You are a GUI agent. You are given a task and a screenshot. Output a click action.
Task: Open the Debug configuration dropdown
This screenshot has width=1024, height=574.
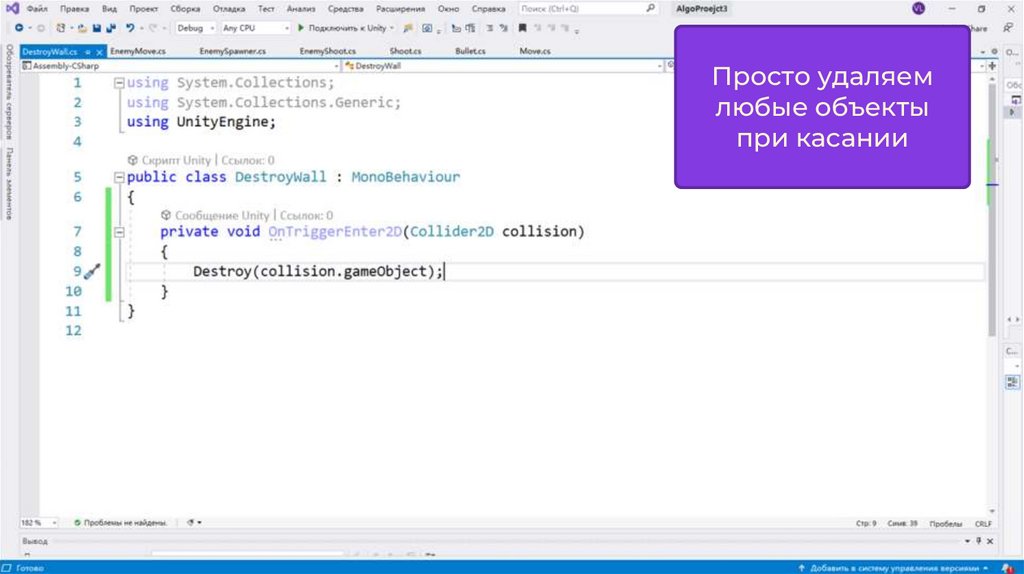pos(194,28)
